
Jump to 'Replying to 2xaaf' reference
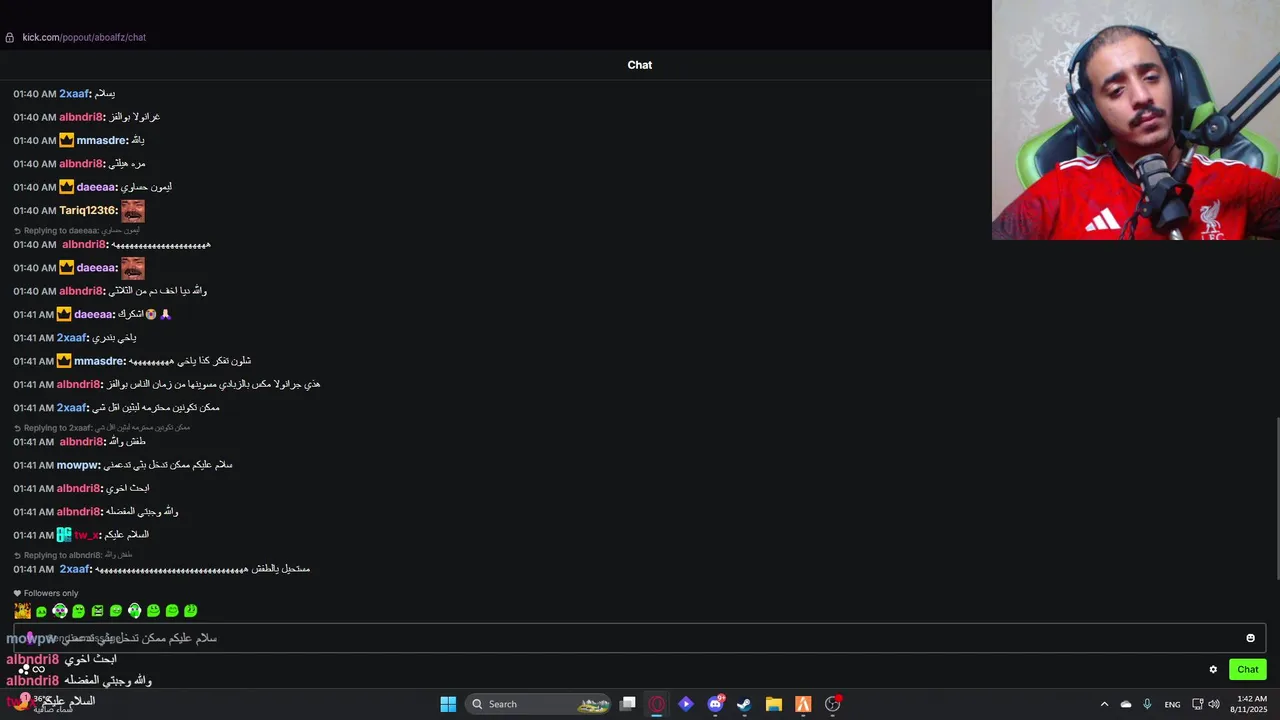click(x=102, y=428)
